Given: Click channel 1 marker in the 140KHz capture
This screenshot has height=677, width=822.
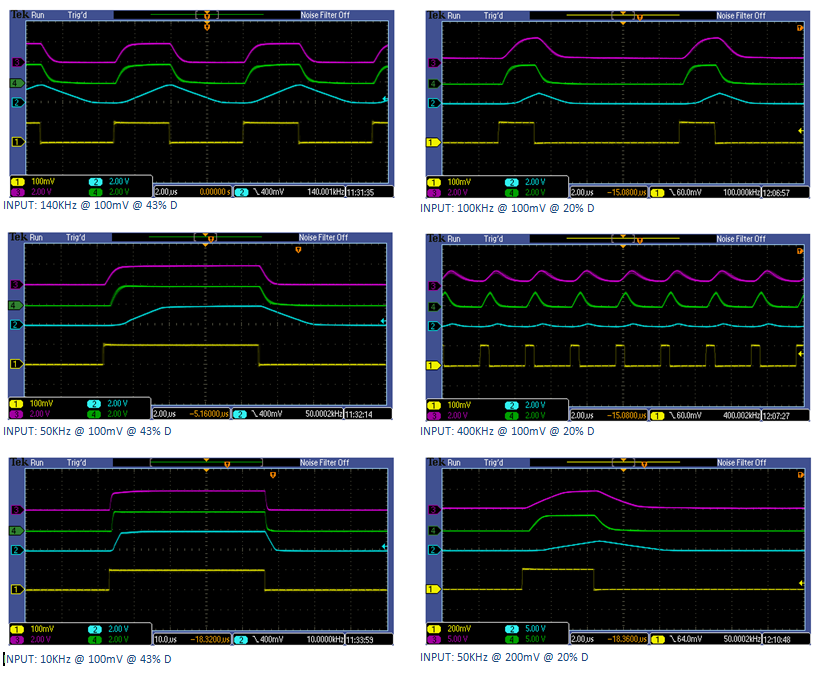Looking at the screenshot, I should 18,142.
